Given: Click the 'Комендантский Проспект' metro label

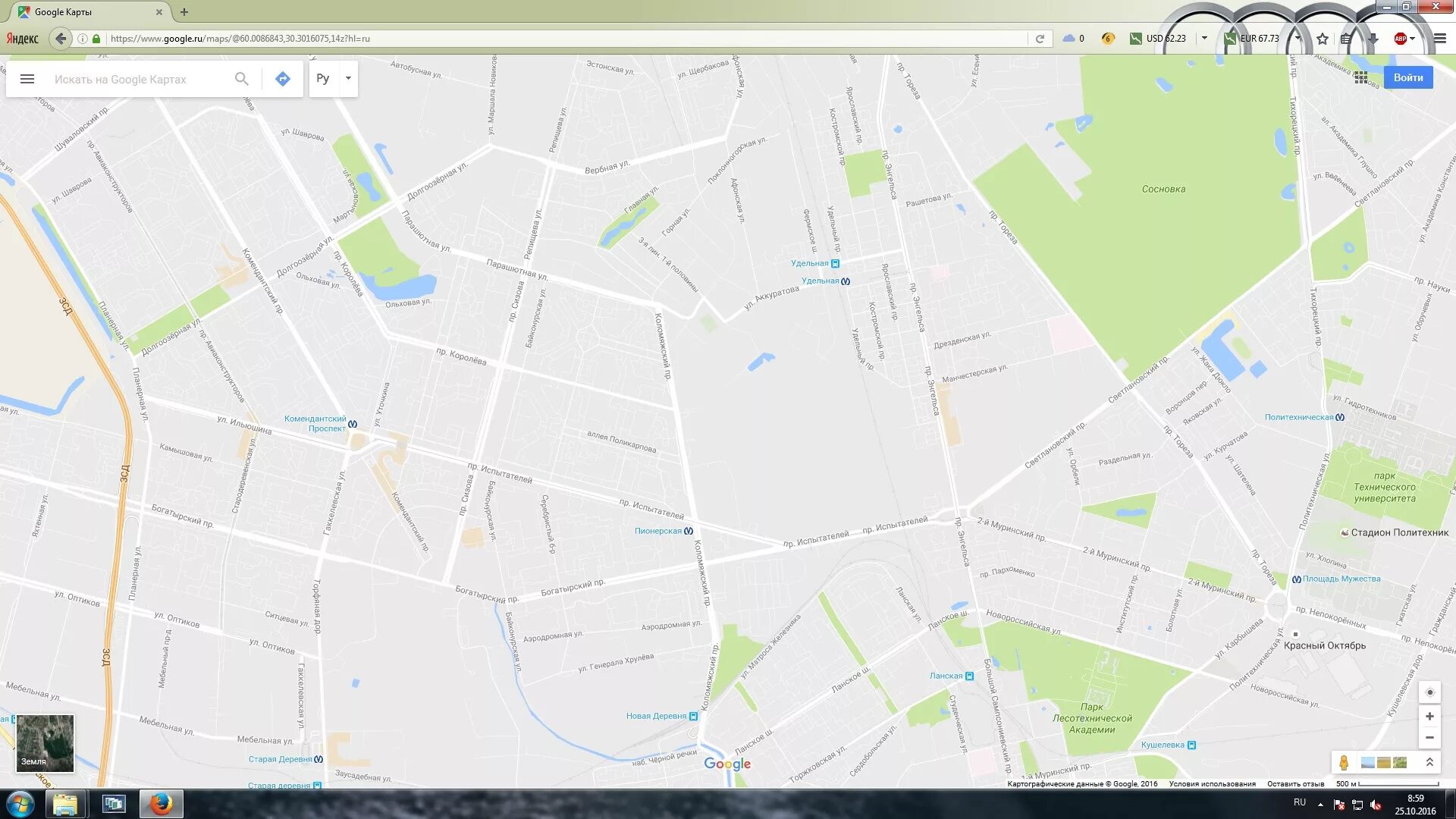Looking at the screenshot, I should click(x=315, y=423).
